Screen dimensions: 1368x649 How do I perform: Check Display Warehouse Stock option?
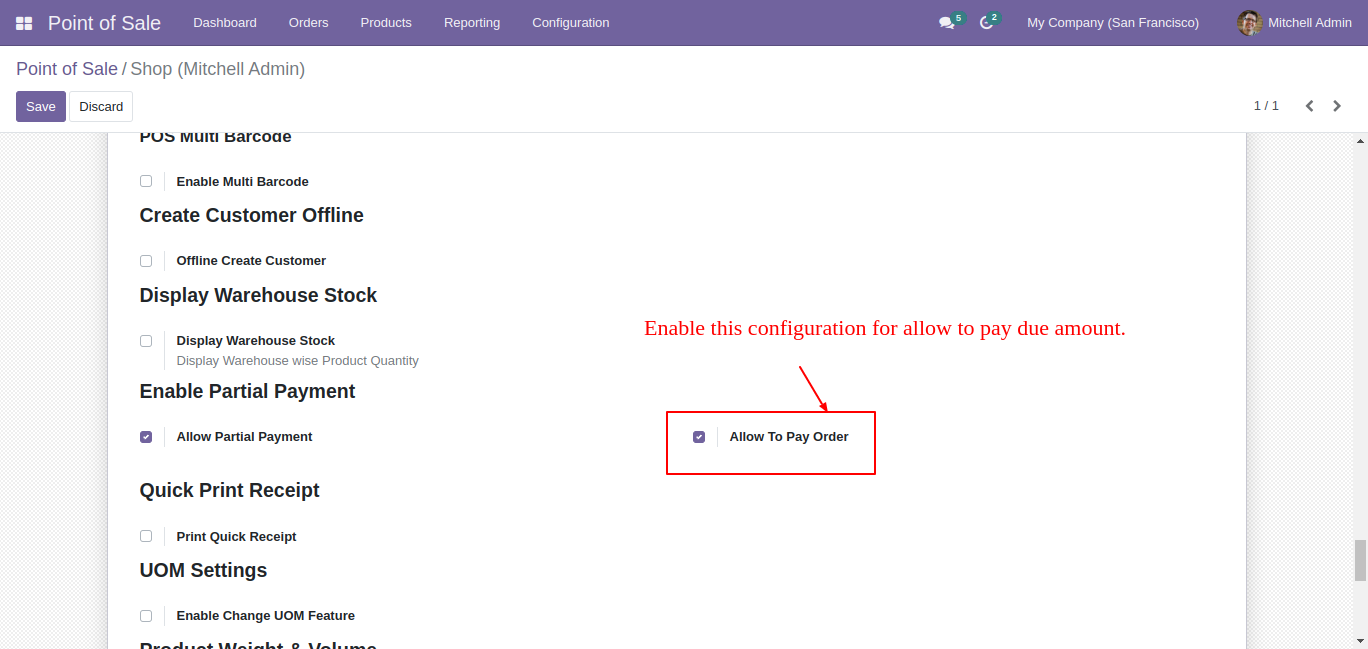tap(146, 341)
